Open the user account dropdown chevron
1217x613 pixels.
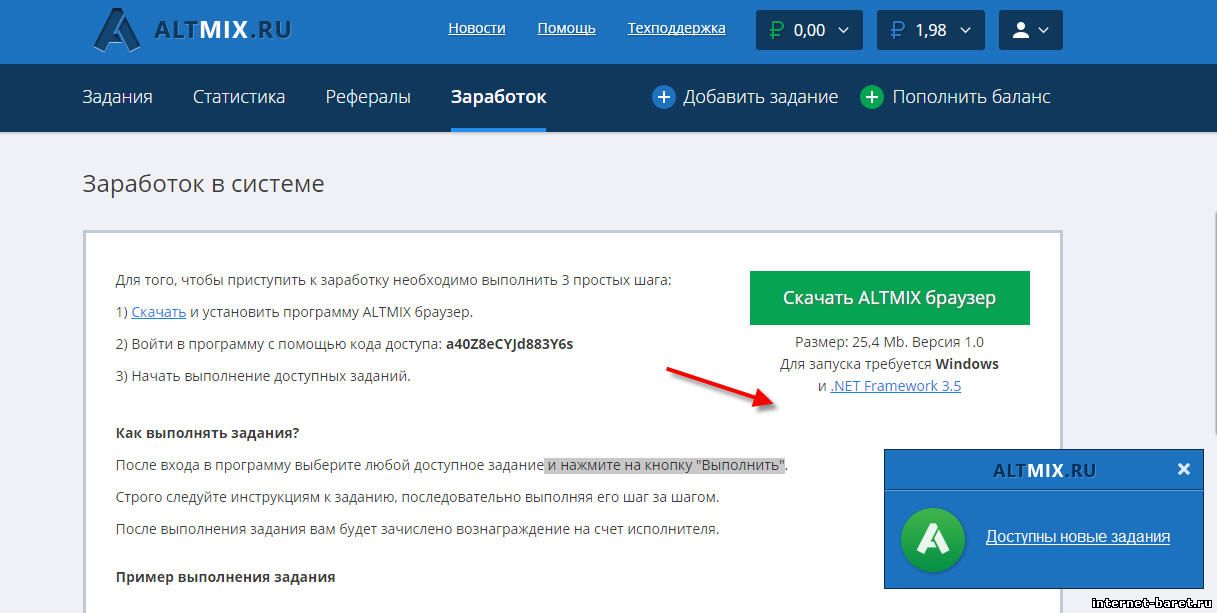click(1044, 30)
